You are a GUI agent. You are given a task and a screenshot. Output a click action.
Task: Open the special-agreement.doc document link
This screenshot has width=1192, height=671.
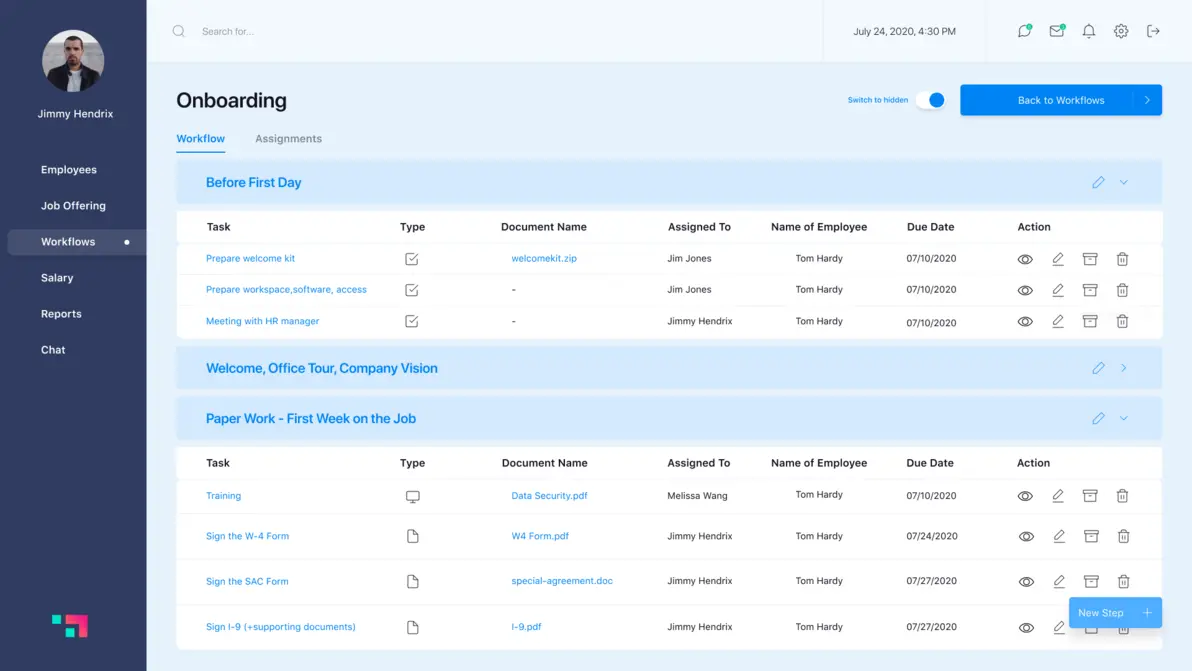tap(562, 581)
